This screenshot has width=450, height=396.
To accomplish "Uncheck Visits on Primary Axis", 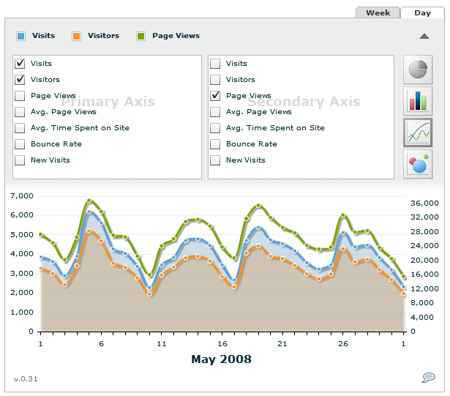I will tap(20, 63).
